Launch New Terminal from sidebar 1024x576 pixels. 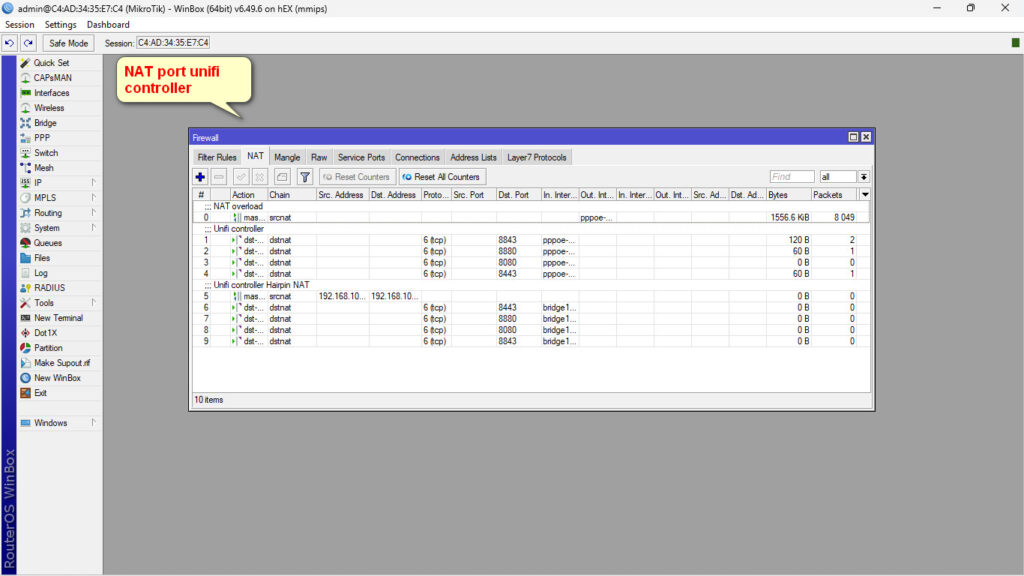[x=58, y=318]
